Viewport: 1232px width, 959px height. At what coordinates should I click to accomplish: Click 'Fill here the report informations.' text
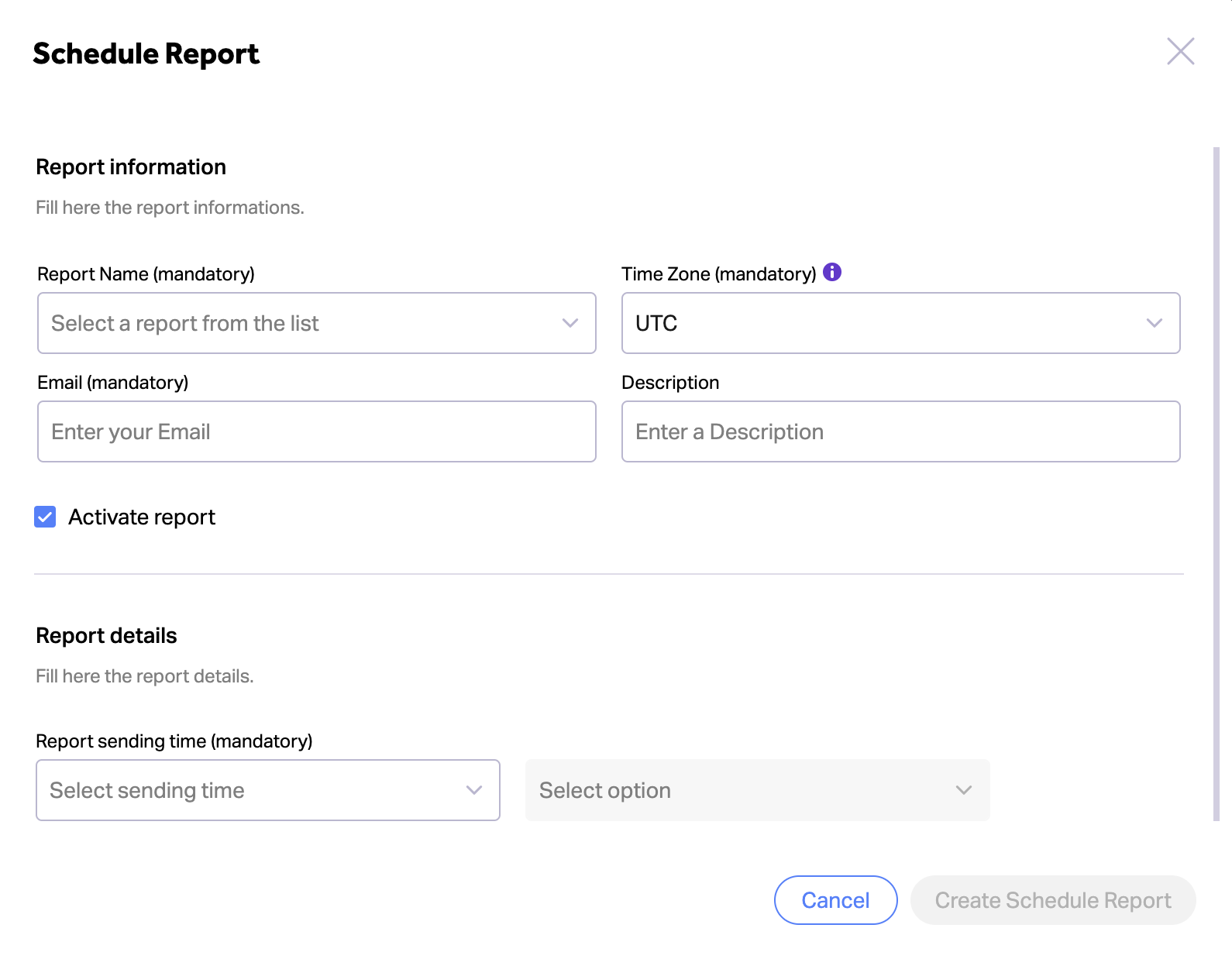pyautogui.click(x=170, y=208)
